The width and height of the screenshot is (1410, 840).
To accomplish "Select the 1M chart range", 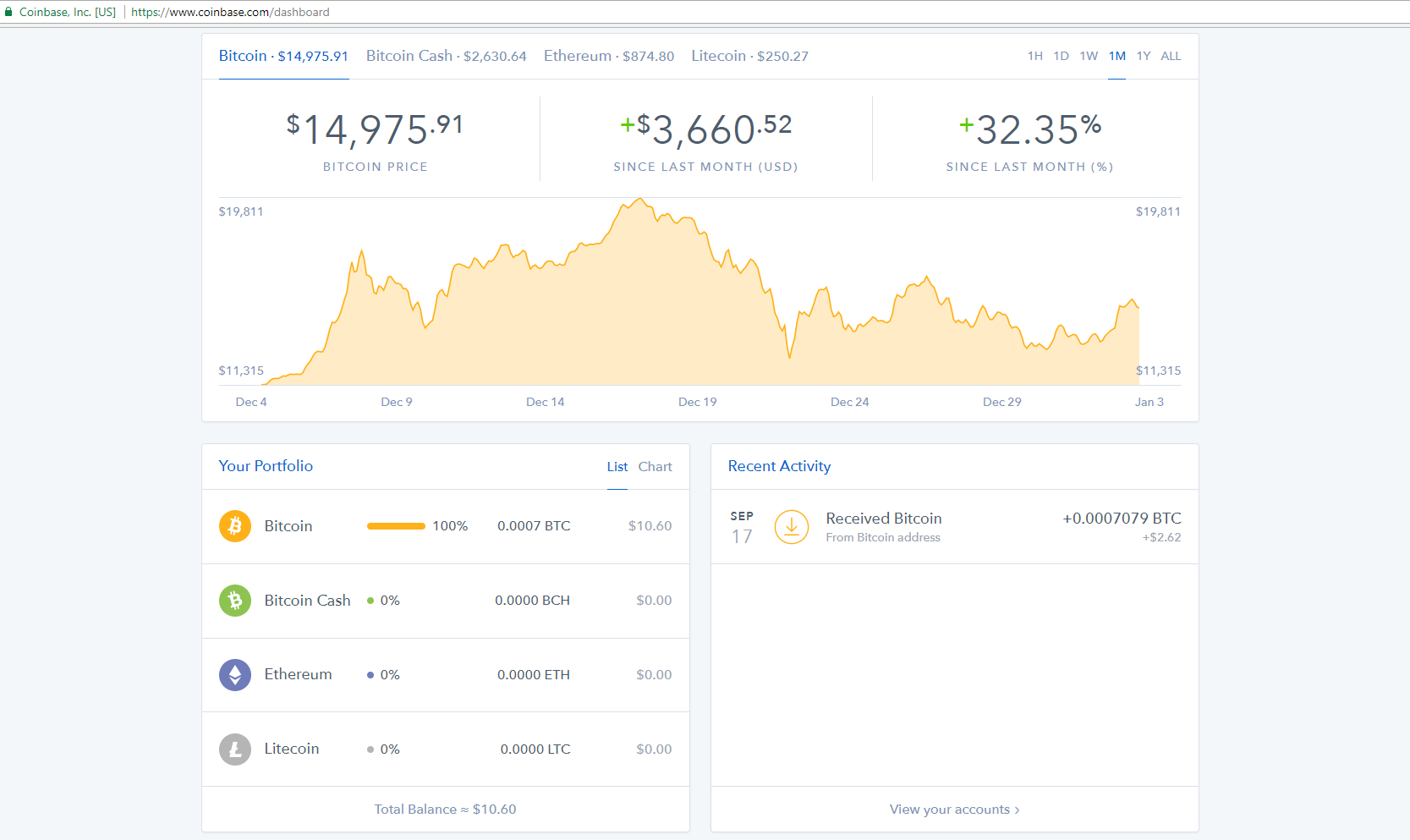I will [x=1117, y=56].
